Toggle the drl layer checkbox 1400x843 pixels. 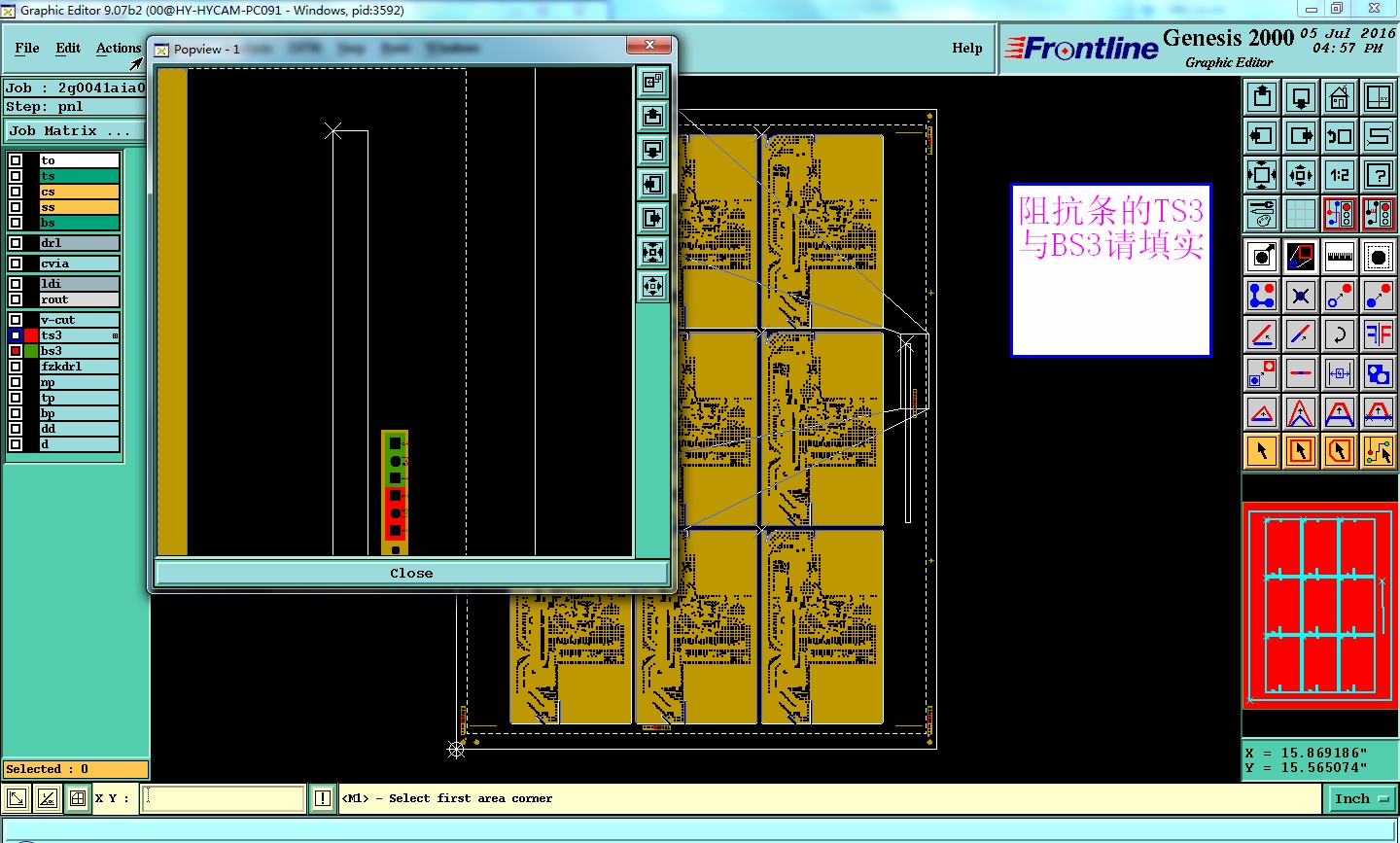click(x=16, y=243)
